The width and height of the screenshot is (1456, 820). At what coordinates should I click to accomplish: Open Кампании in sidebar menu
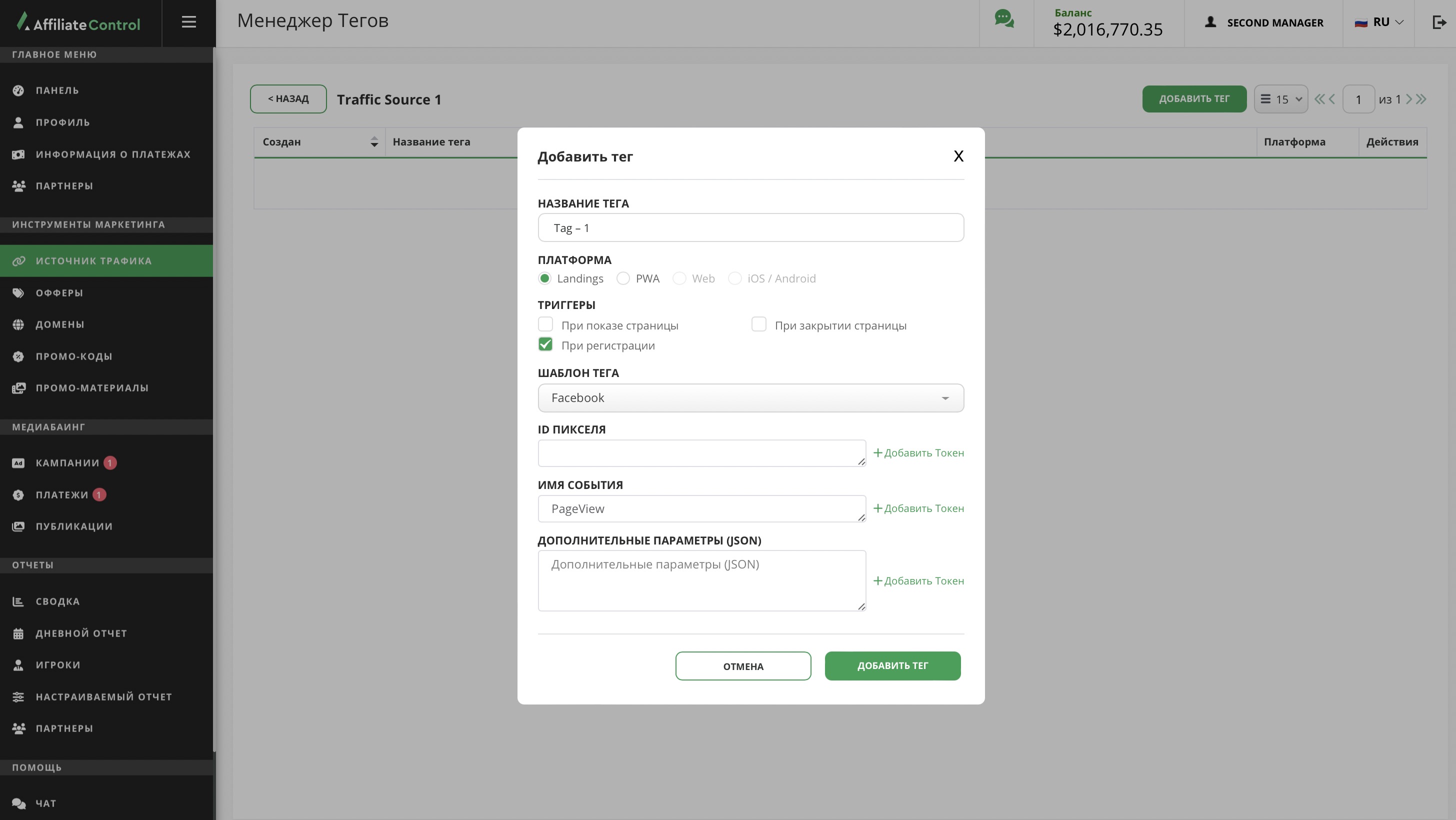[67, 463]
